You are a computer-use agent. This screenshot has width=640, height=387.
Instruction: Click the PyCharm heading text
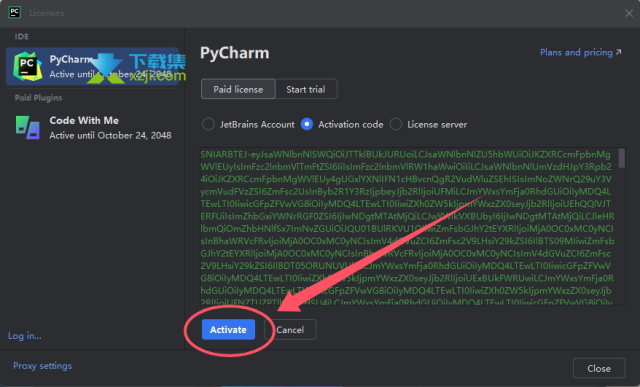pyautogui.click(x=235, y=53)
